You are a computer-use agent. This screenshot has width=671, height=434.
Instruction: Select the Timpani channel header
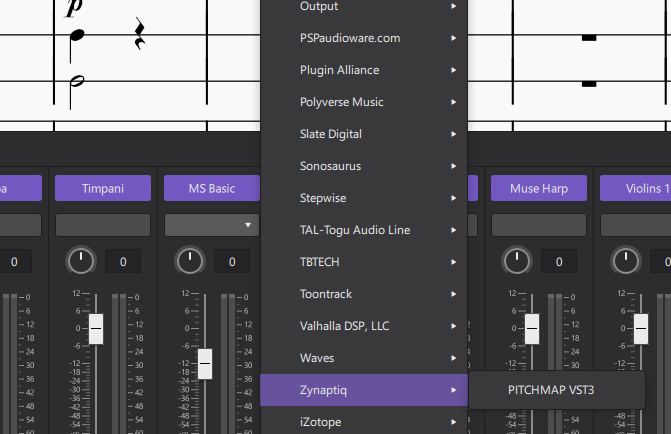103,188
